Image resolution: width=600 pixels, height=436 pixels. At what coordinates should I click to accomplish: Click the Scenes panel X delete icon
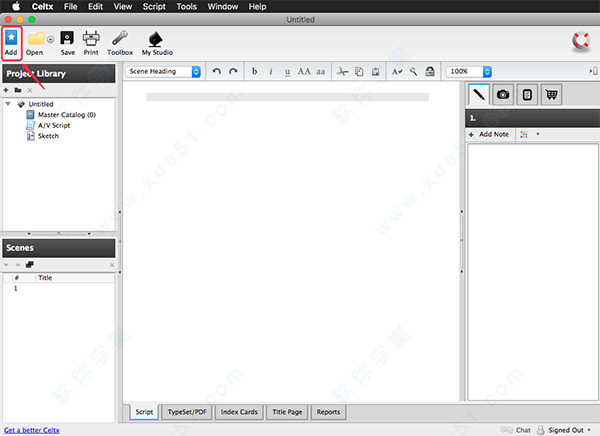(x=112, y=265)
